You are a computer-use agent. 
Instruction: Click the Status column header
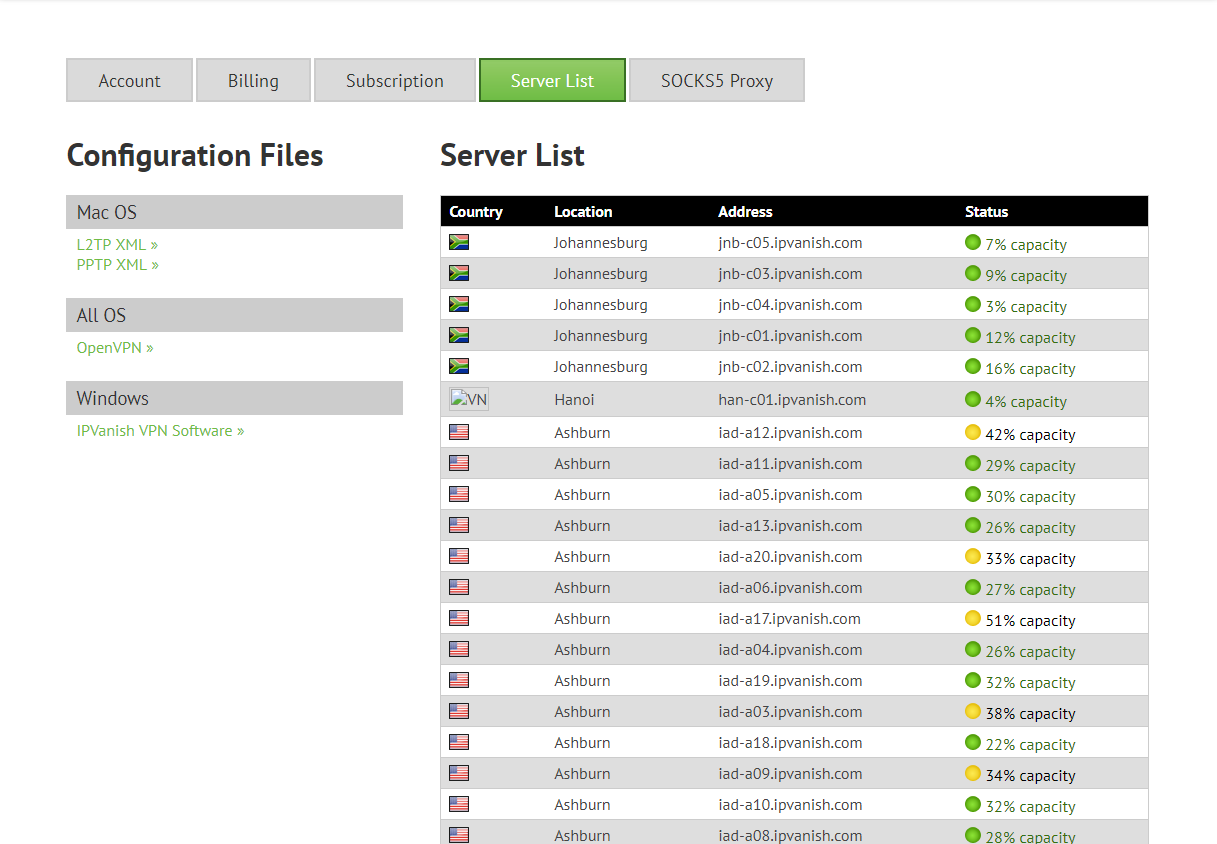pos(986,211)
